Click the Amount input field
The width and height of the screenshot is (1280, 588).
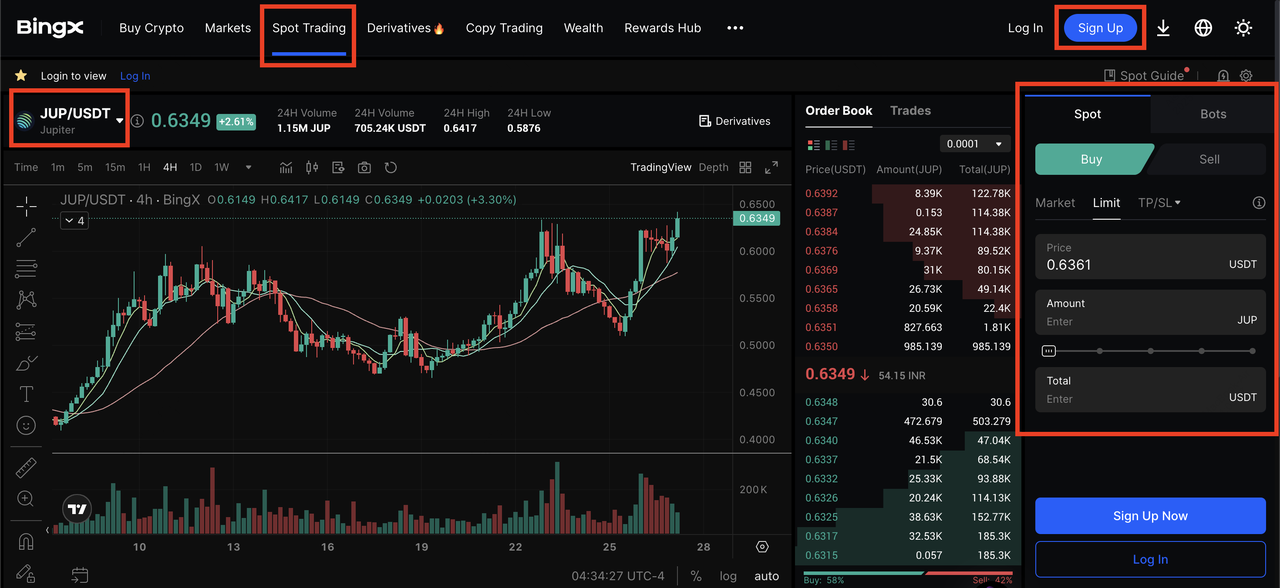coord(1130,321)
